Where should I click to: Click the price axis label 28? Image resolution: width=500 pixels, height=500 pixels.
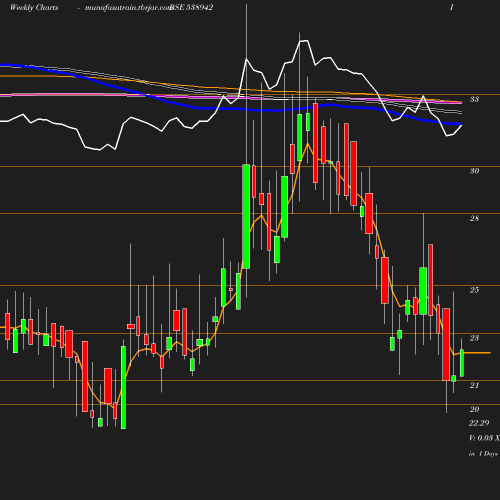(x=474, y=218)
